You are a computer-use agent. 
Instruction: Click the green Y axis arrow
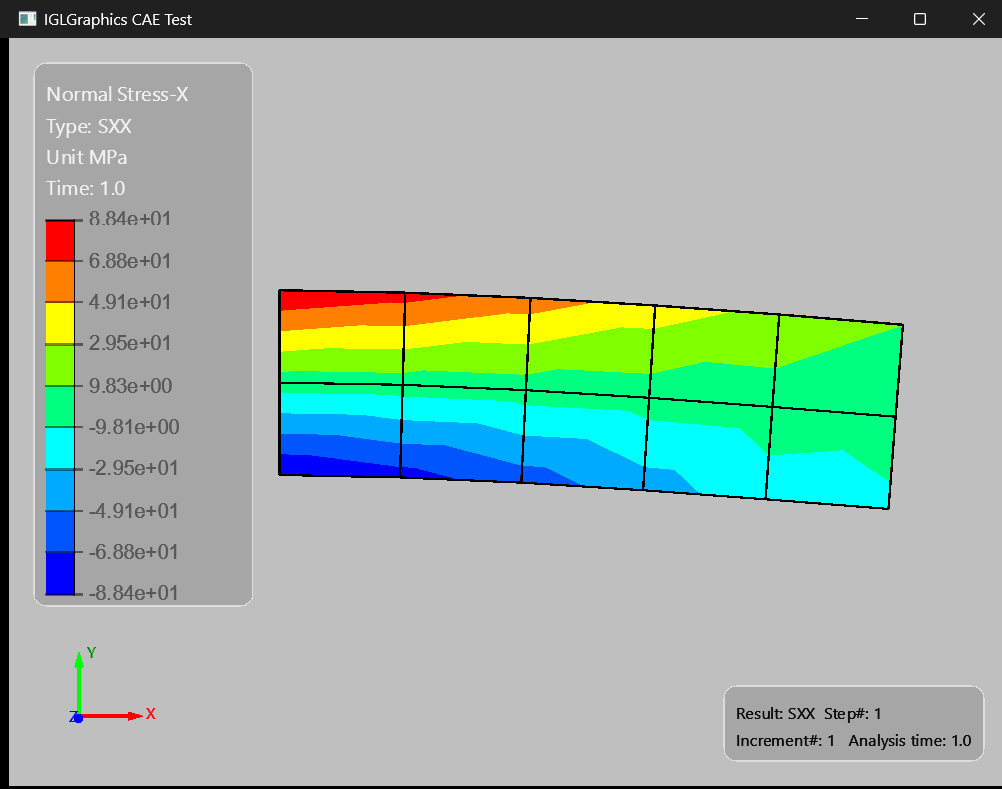point(79,682)
